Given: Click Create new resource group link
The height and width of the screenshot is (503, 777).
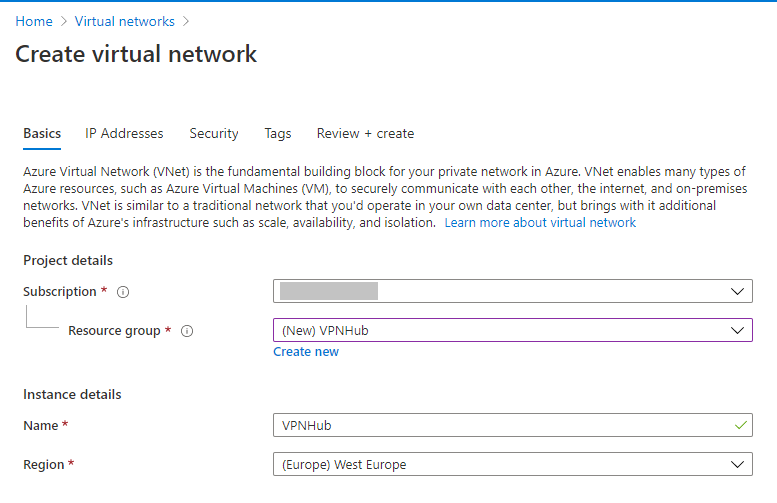Looking at the screenshot, I should 306,352.
